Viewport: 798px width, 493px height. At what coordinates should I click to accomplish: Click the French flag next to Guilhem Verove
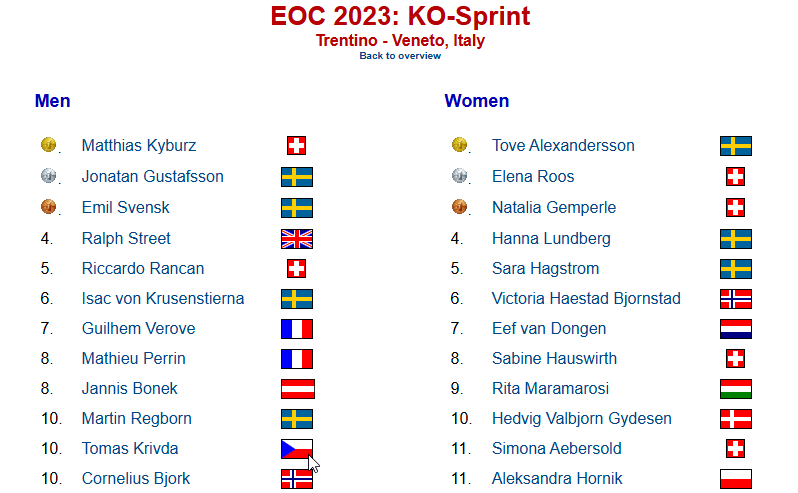[297, 329]
